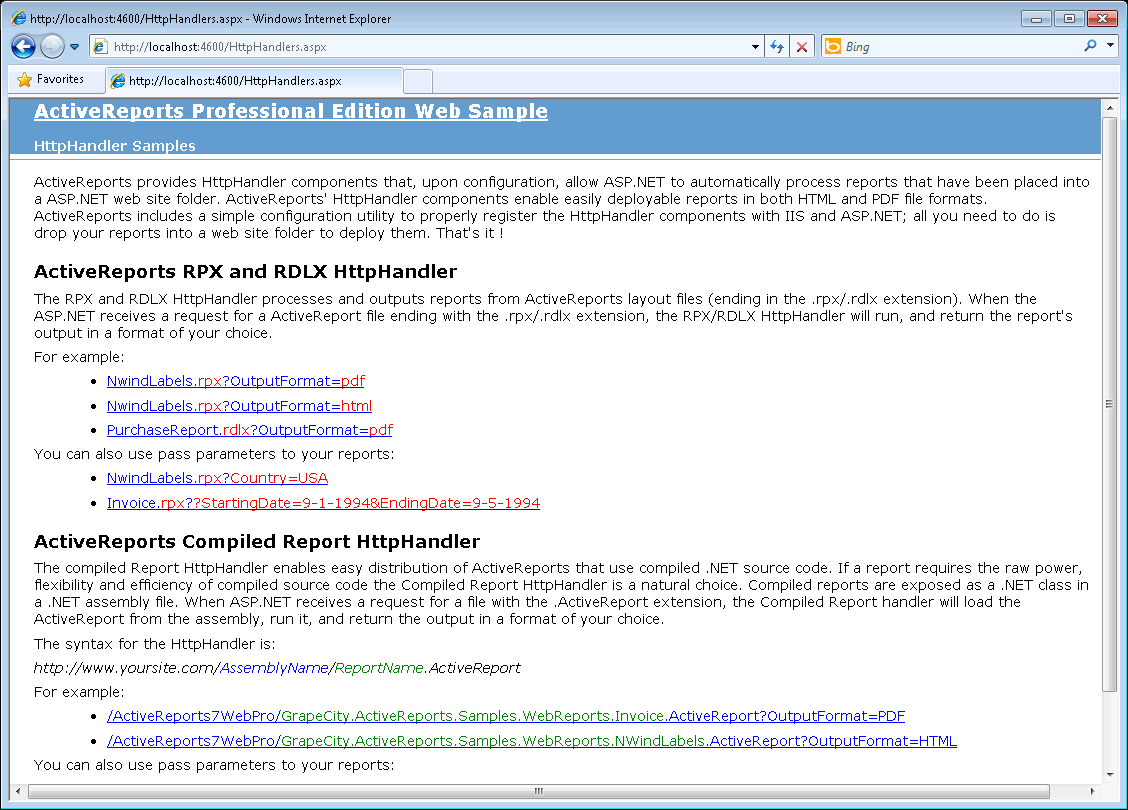
Task: Expand the address bar history dropdown
Action: [x=755, y=47]
